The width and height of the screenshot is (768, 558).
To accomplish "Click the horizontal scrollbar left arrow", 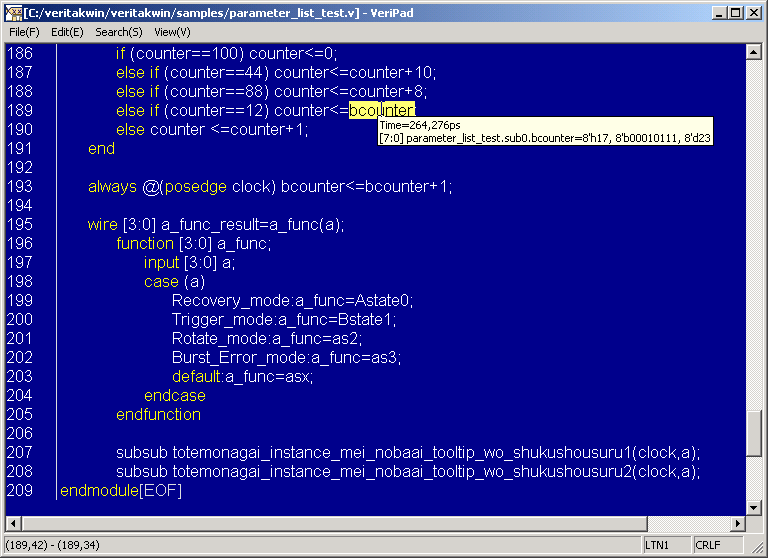I will [x=13, y=524].
